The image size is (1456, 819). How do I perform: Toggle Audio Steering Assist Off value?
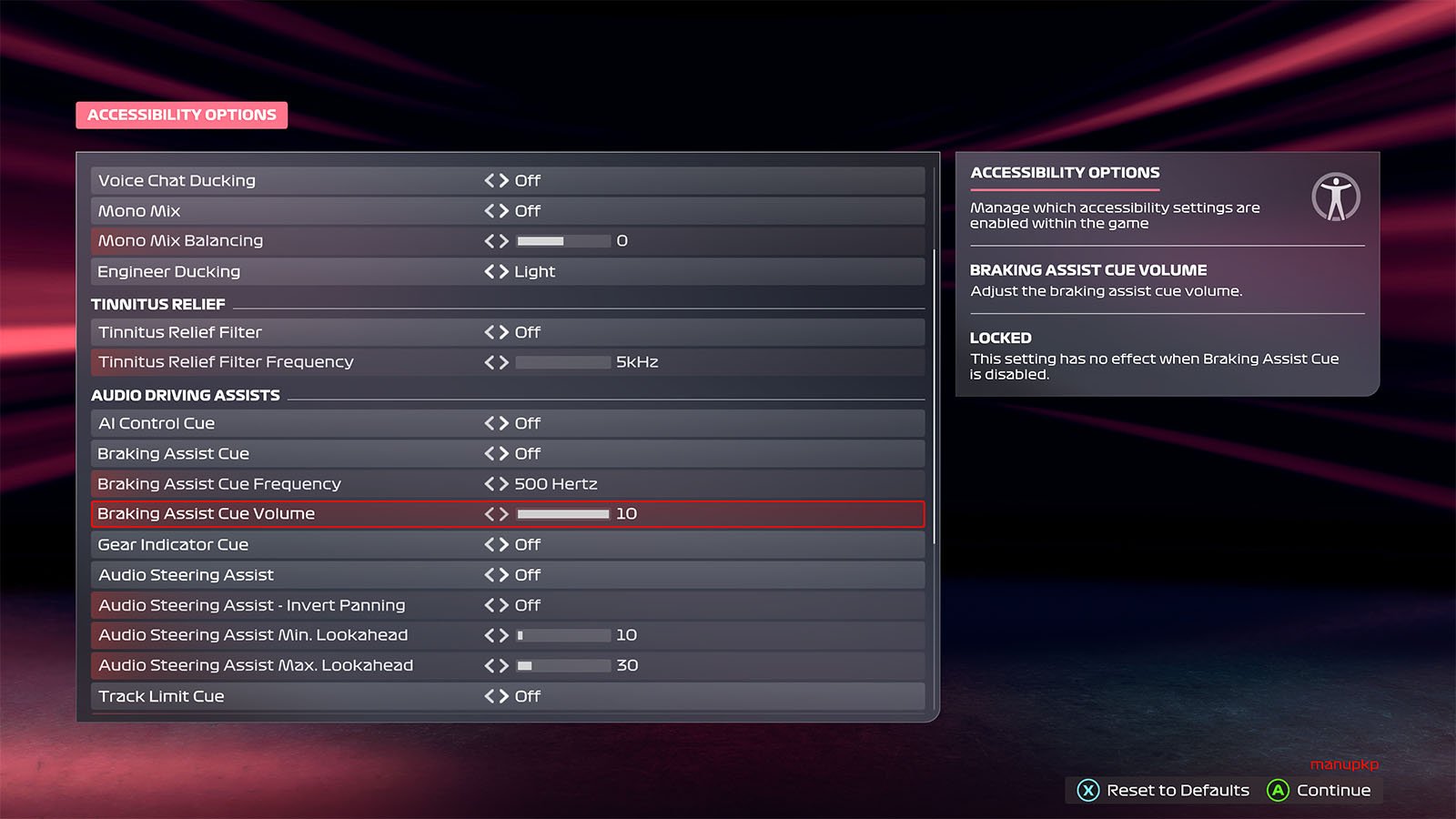[x=528, y=574]
